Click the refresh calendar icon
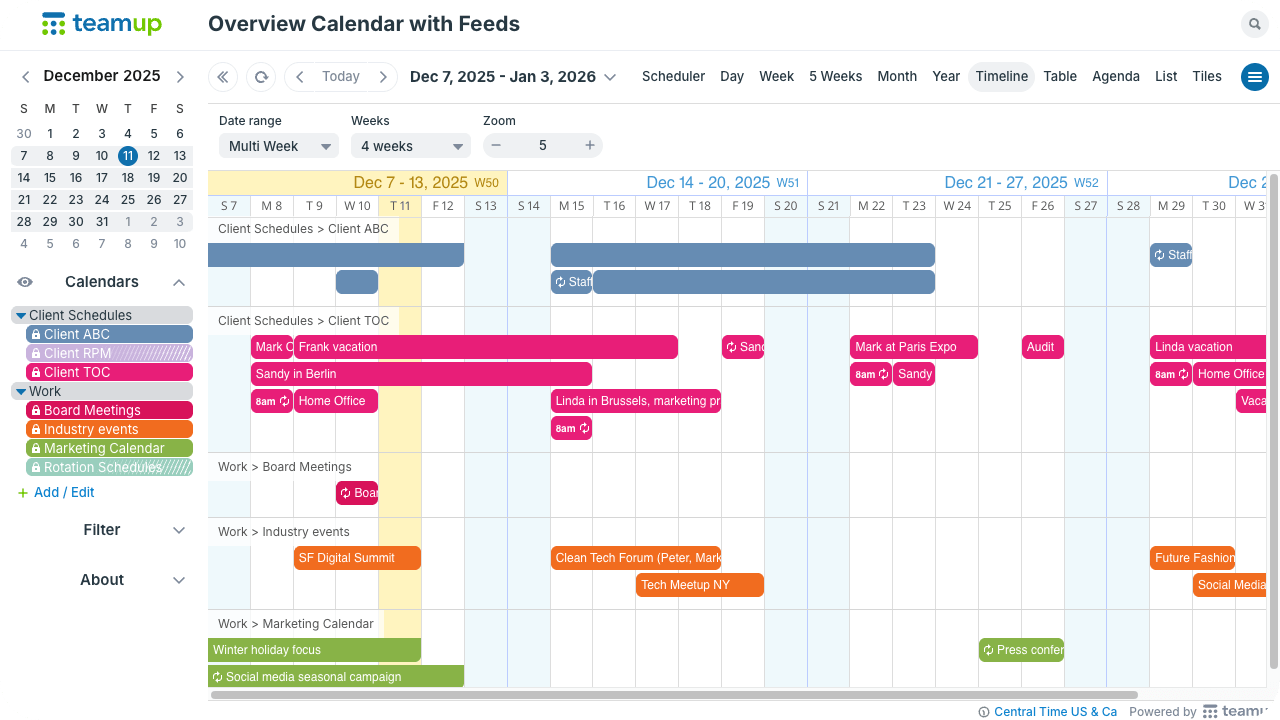The height and width of the screenshot is (720, 1280). [260, 77]
